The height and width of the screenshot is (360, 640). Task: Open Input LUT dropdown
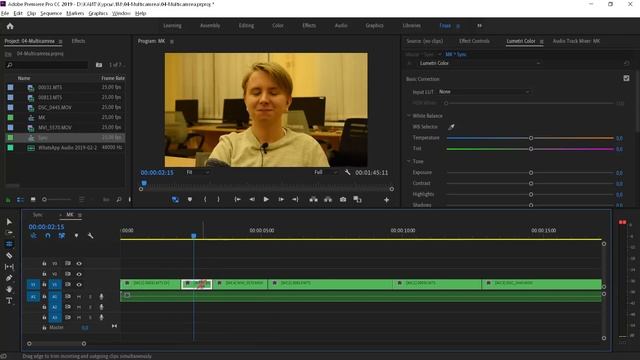point(484,92)
